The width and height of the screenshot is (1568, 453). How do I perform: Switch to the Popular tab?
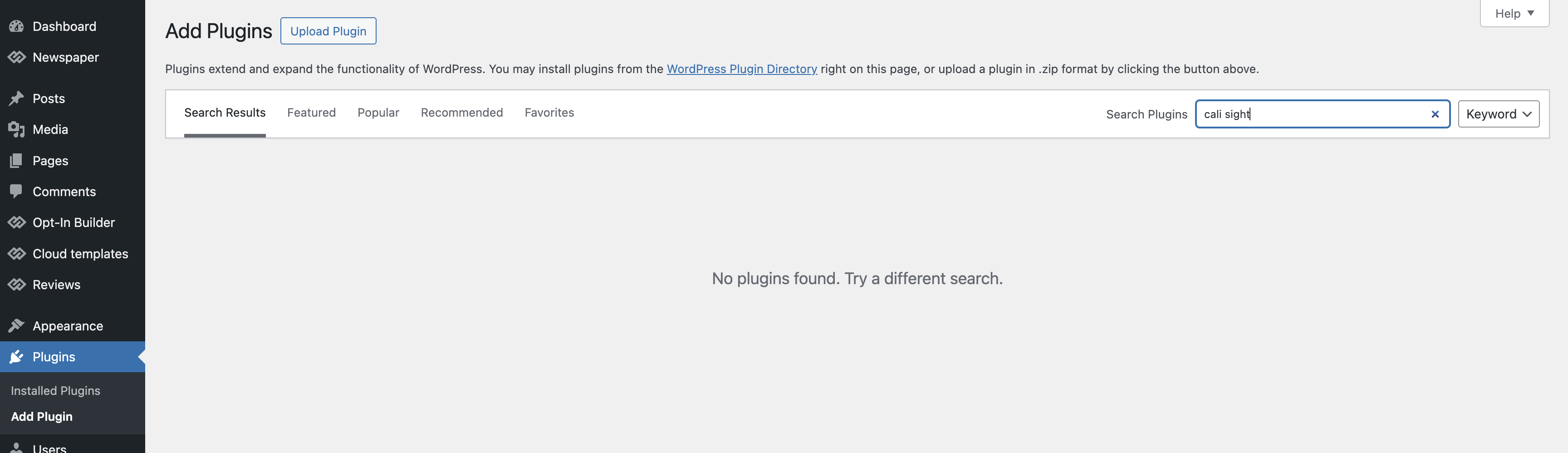pyautogui.click(x=378, y=113)
